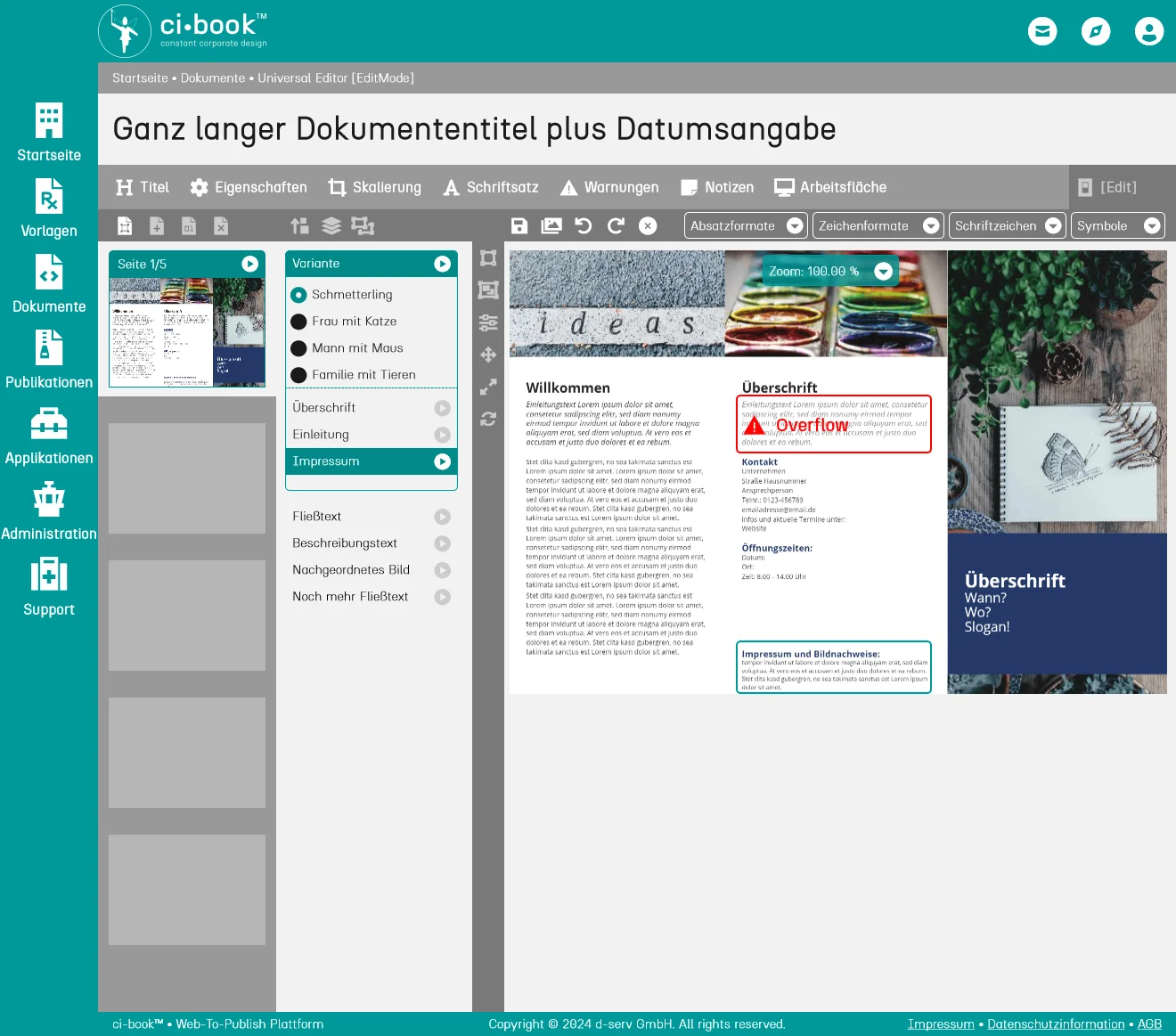This screenshot has width=1176, height=1036.
Task: Open the image gallery icon
Action: [x=551, y=226]
